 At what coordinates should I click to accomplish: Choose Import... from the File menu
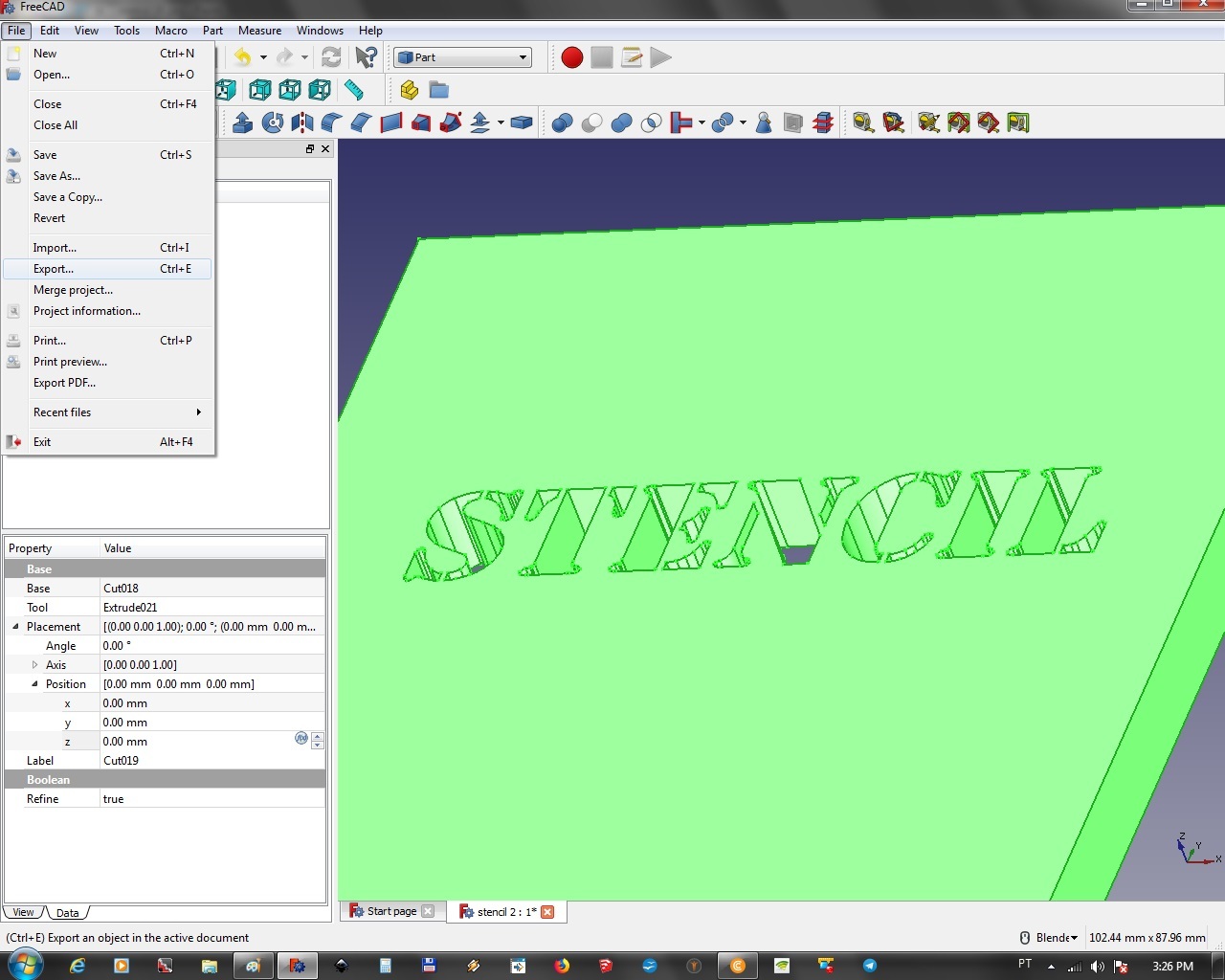[108, 248]
